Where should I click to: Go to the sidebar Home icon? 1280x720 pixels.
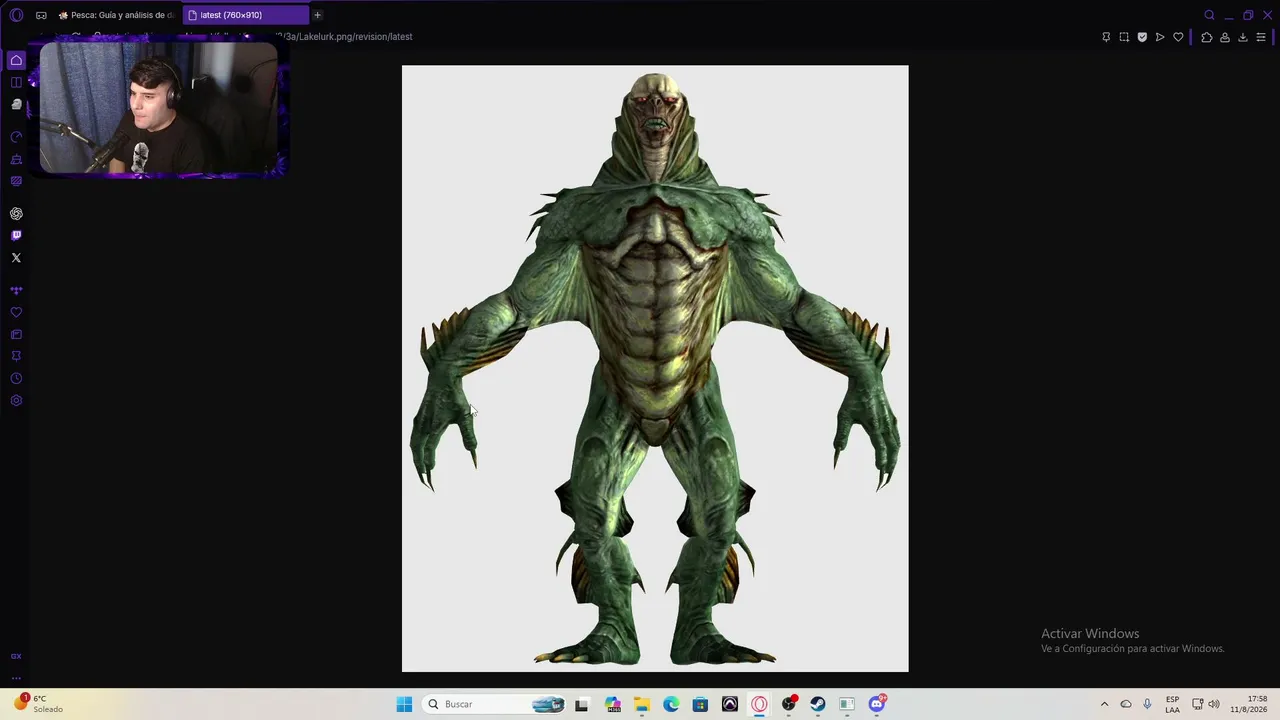16,60
